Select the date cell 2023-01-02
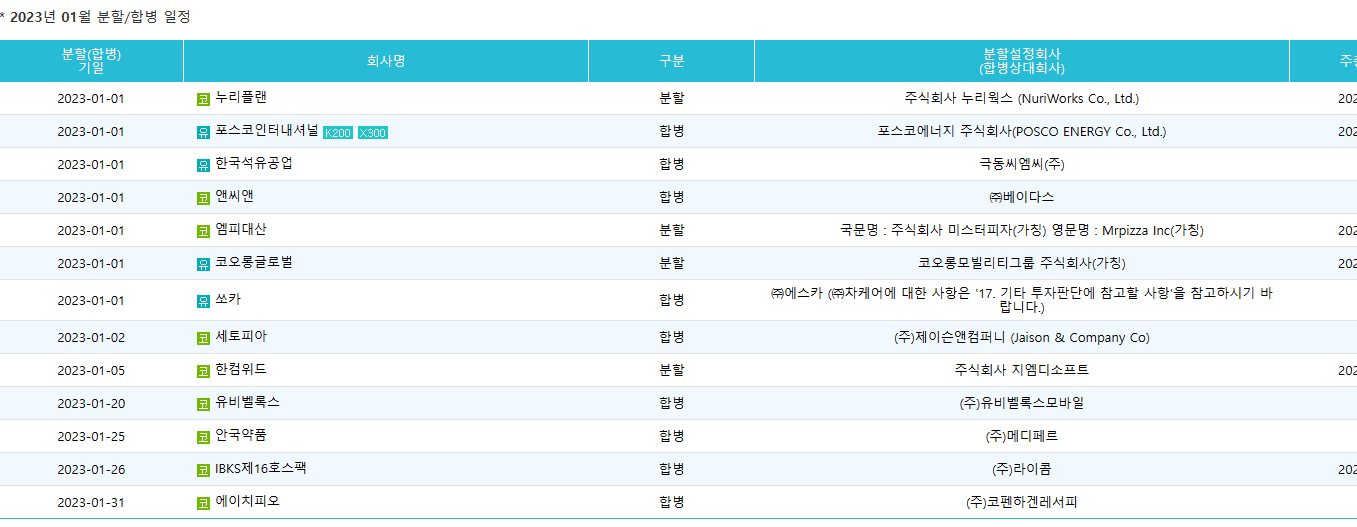1357x527 pixels. 91,338
